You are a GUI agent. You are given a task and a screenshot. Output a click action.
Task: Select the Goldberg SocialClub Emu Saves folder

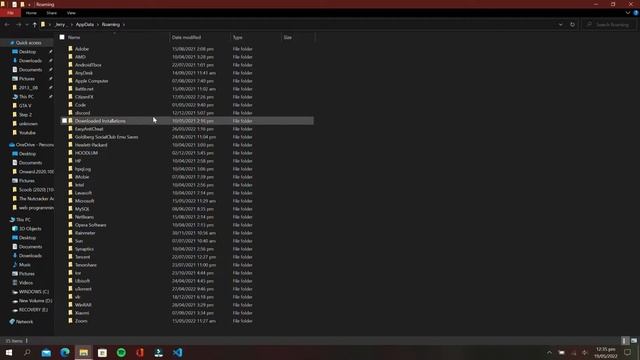pyautogui.click(x=106, y=137)
